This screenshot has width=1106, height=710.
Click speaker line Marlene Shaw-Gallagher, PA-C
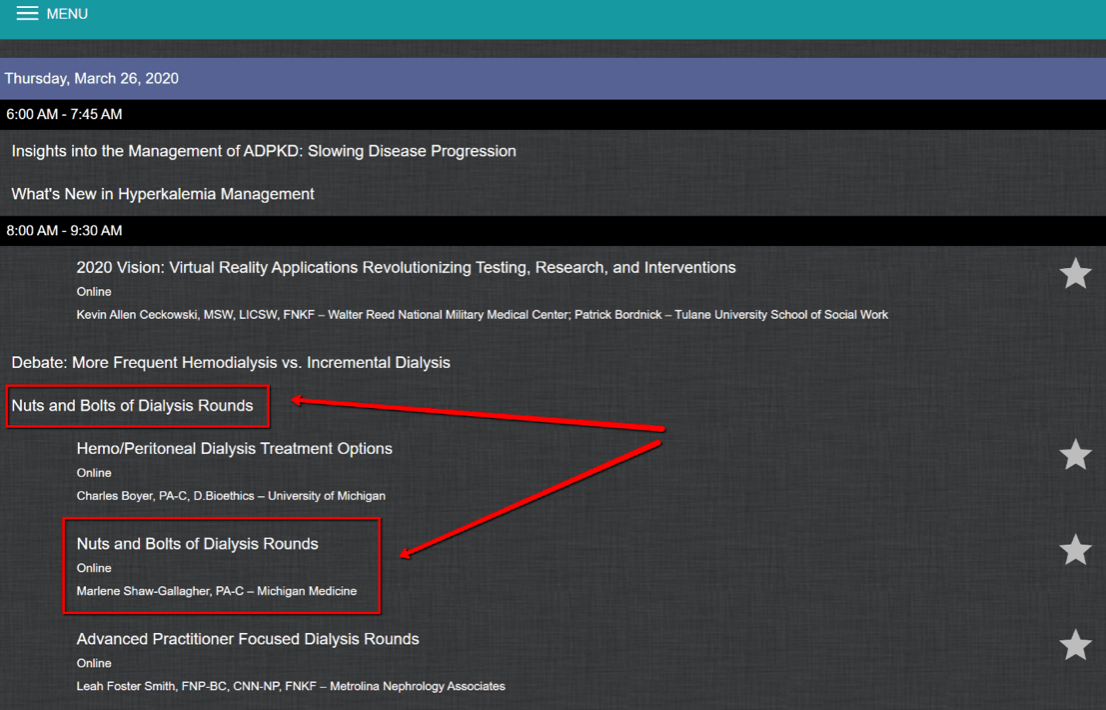pos(217,591)
